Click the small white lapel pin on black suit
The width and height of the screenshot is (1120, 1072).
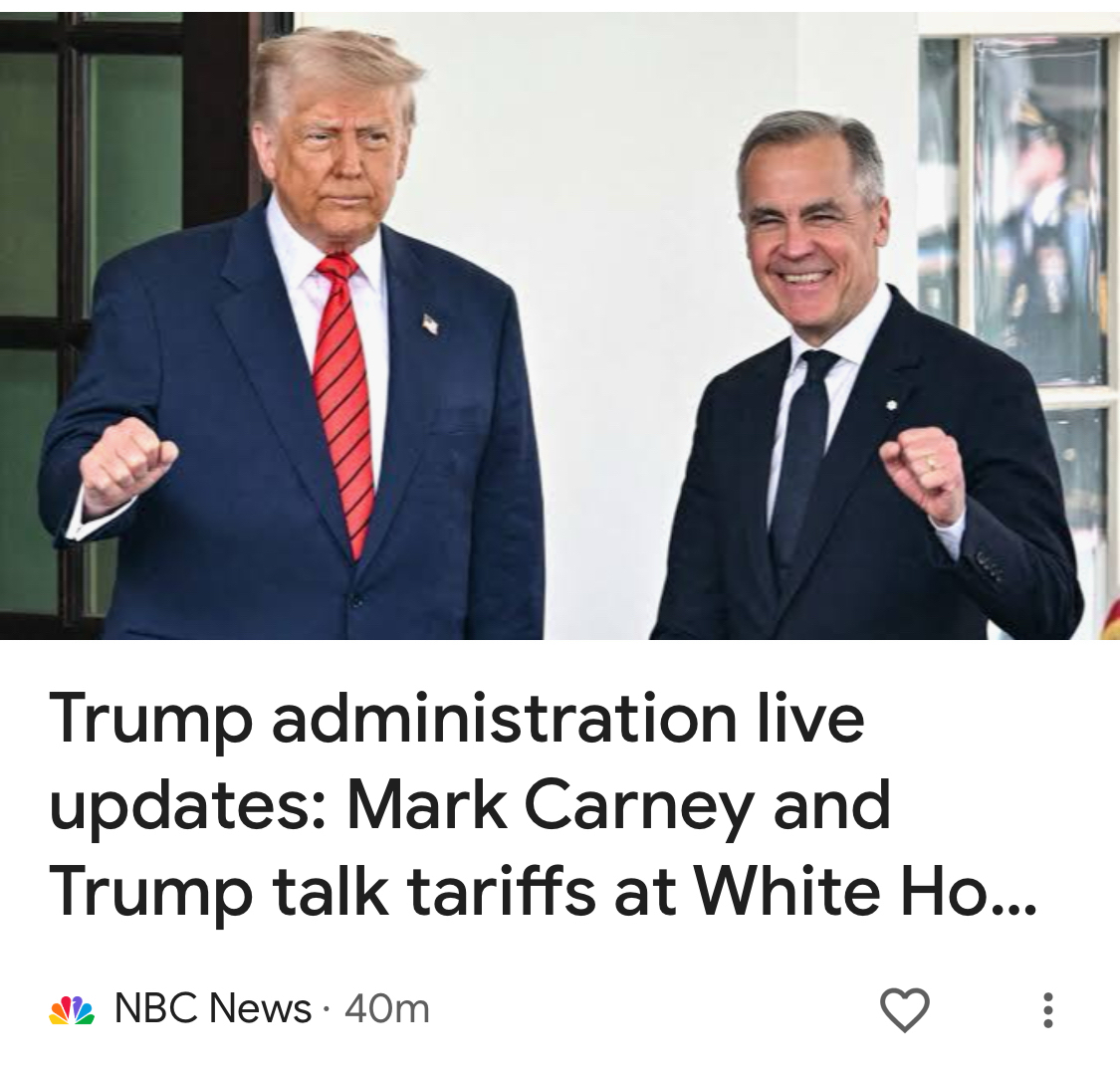pyautogui.click(x=890, y=406)
